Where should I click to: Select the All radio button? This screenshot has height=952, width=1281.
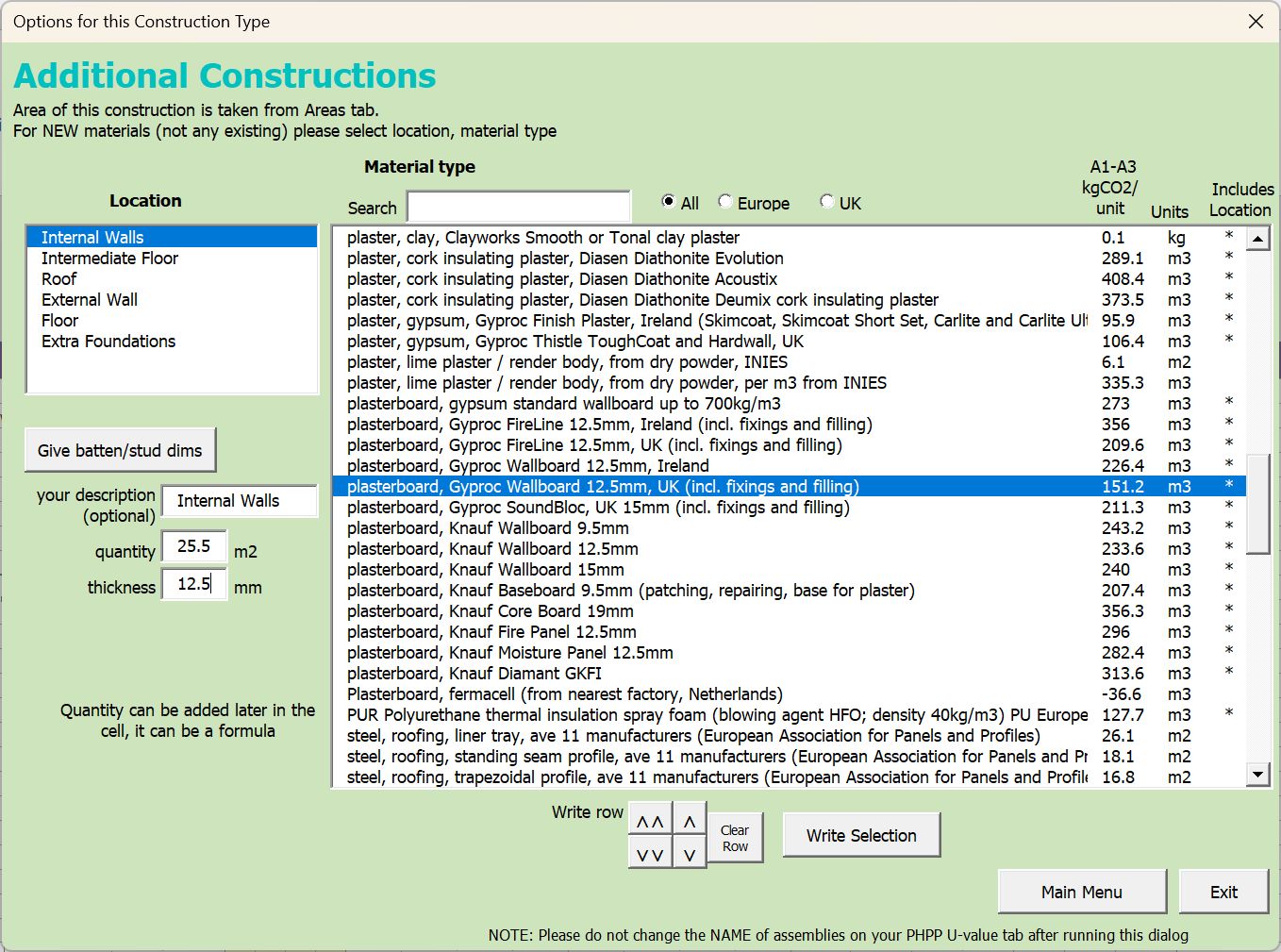click(669, 202)
